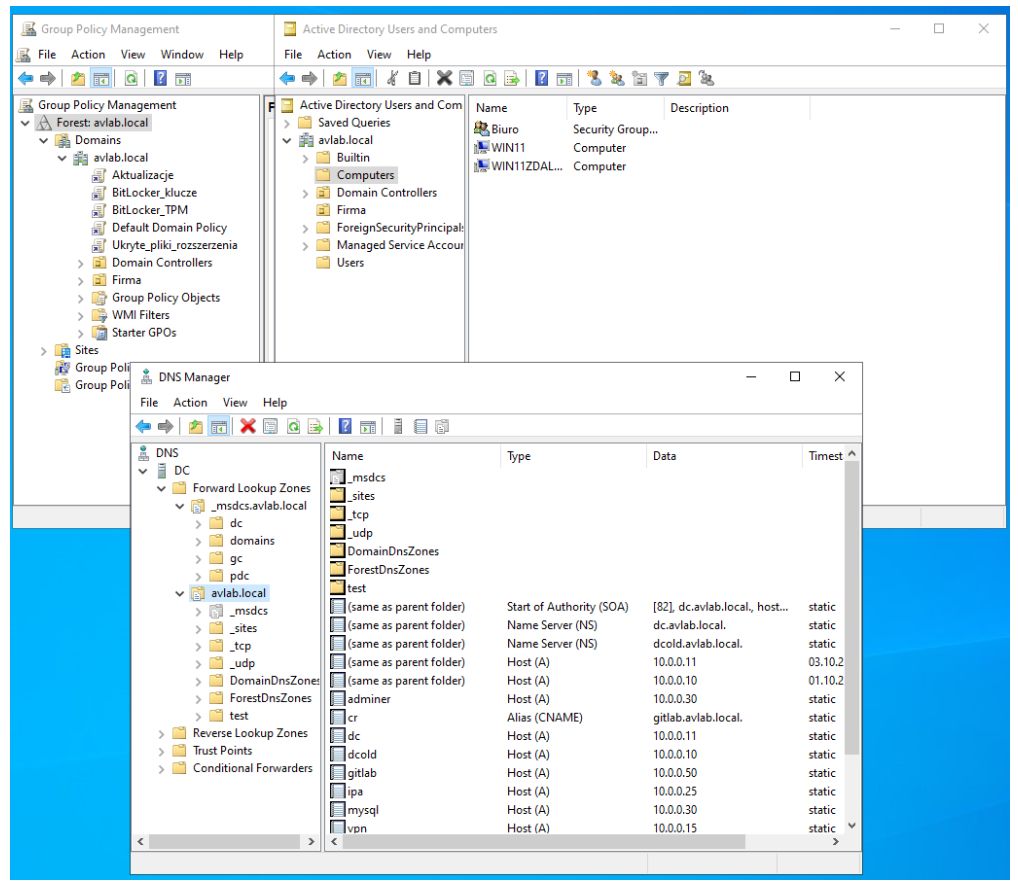Image resolution: width=1018 pixels, height=888 pixels.
Task: Click the Cut scissors icon in Active Directory toolbar
Action: tap(392, 79)
